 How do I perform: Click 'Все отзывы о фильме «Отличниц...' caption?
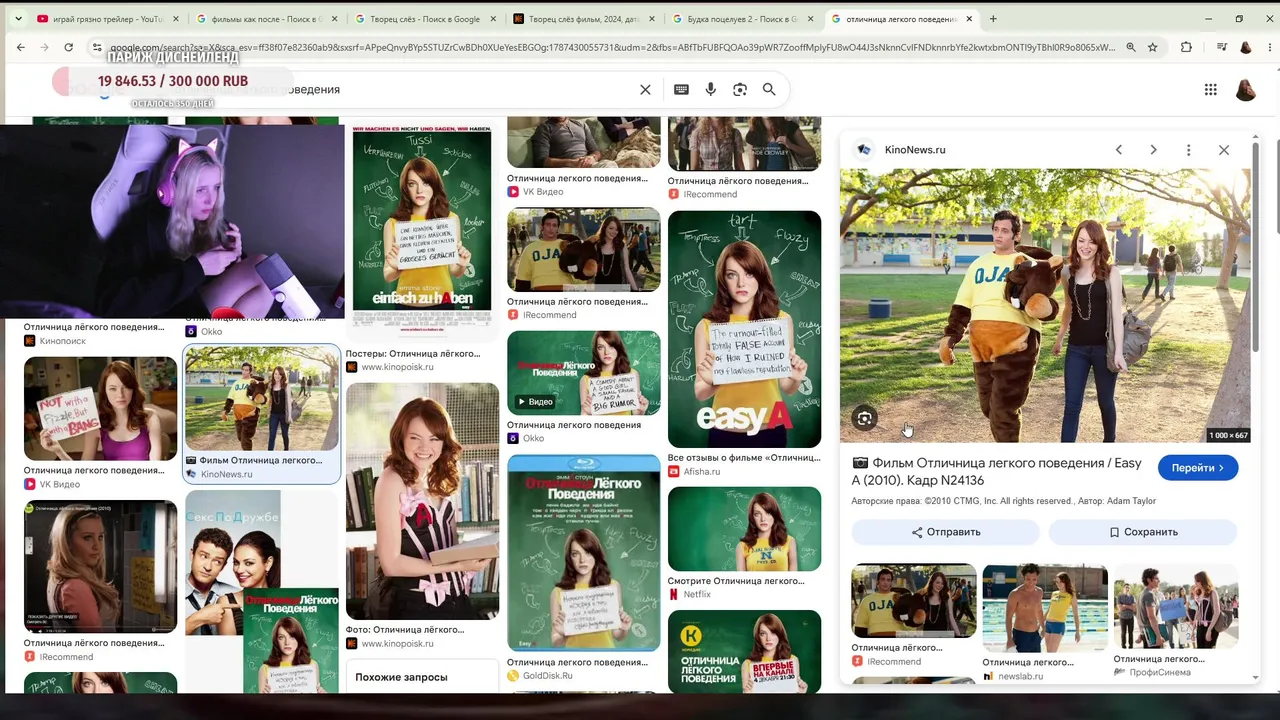(744, 458)
